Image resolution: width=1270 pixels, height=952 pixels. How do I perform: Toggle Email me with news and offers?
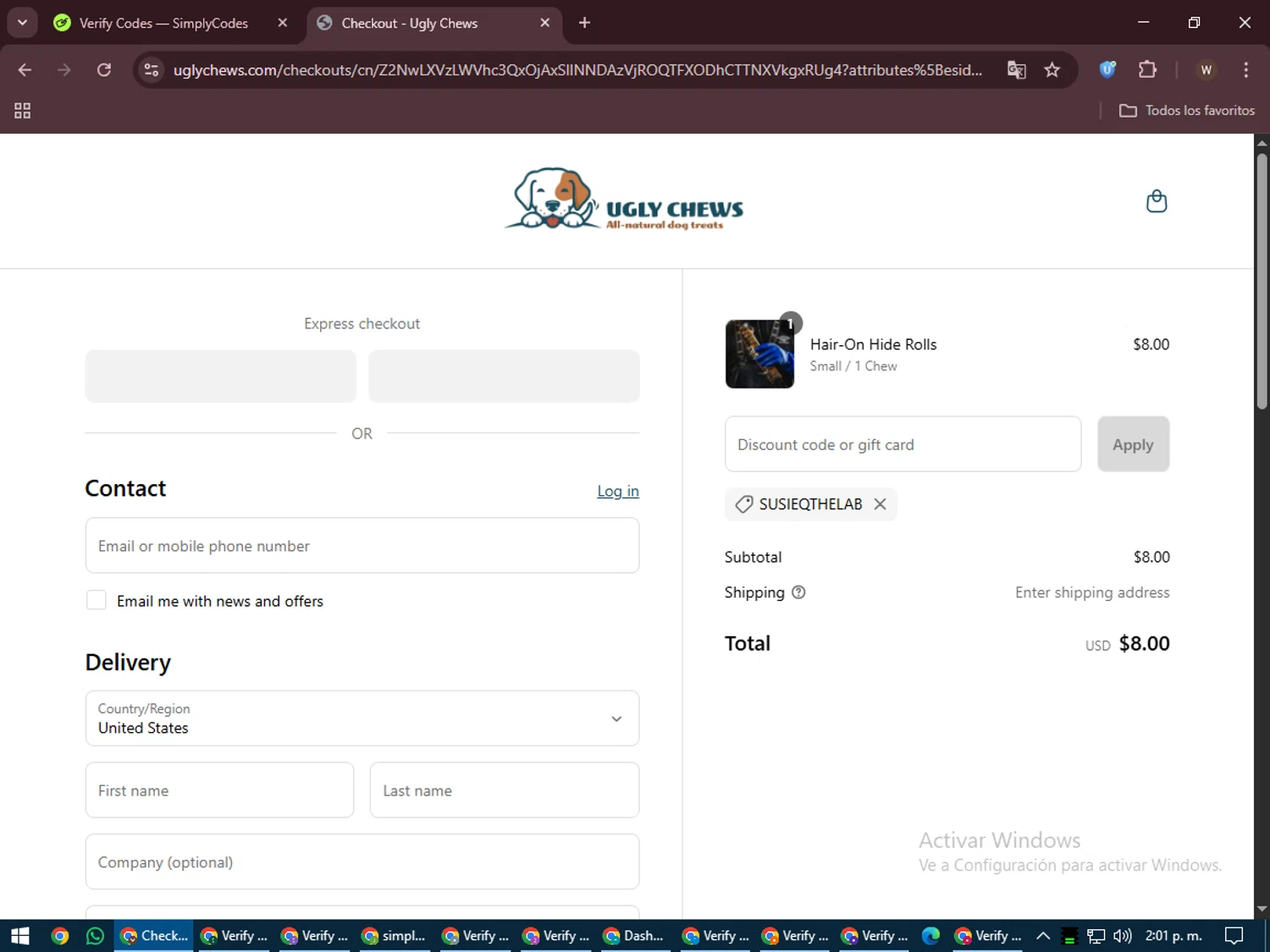coord(97,601)
